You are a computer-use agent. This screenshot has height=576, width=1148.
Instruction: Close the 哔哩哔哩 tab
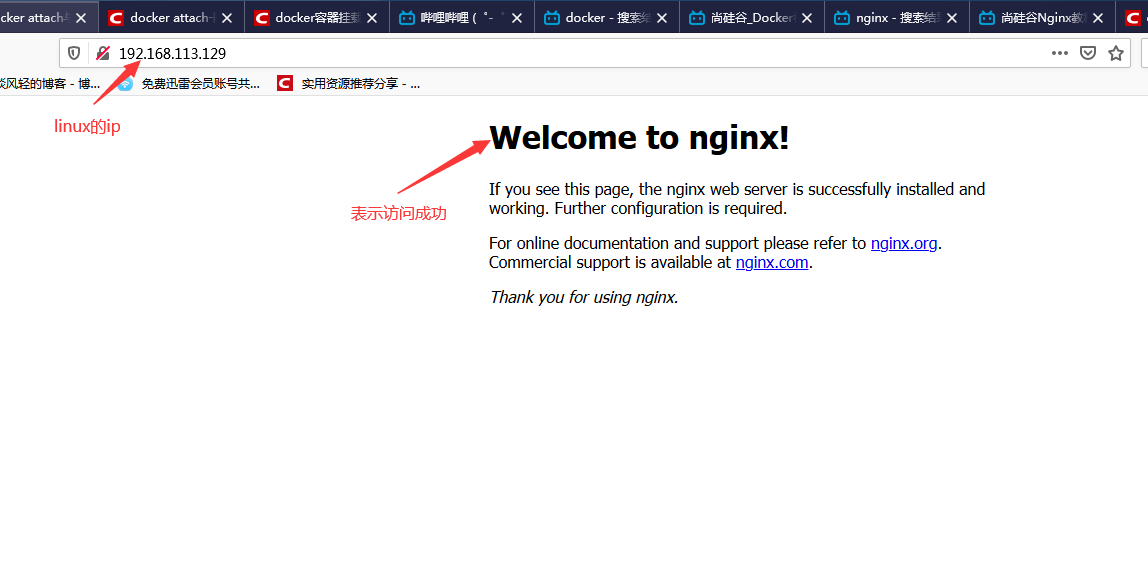coord(517,18)
